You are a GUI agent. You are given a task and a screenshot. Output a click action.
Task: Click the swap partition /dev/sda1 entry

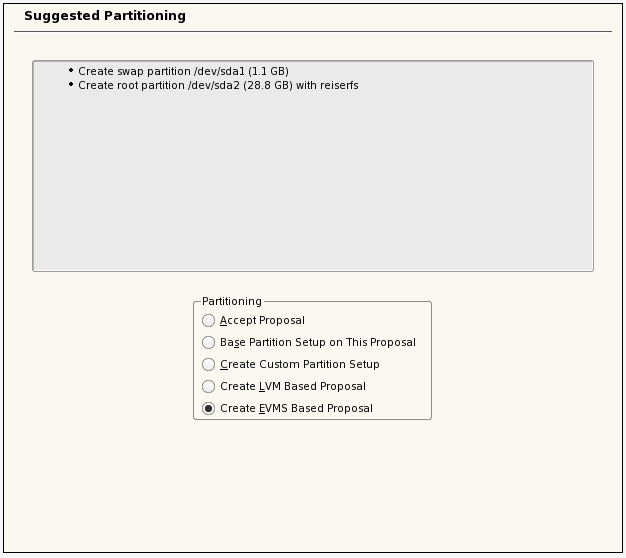pos(183,72)
